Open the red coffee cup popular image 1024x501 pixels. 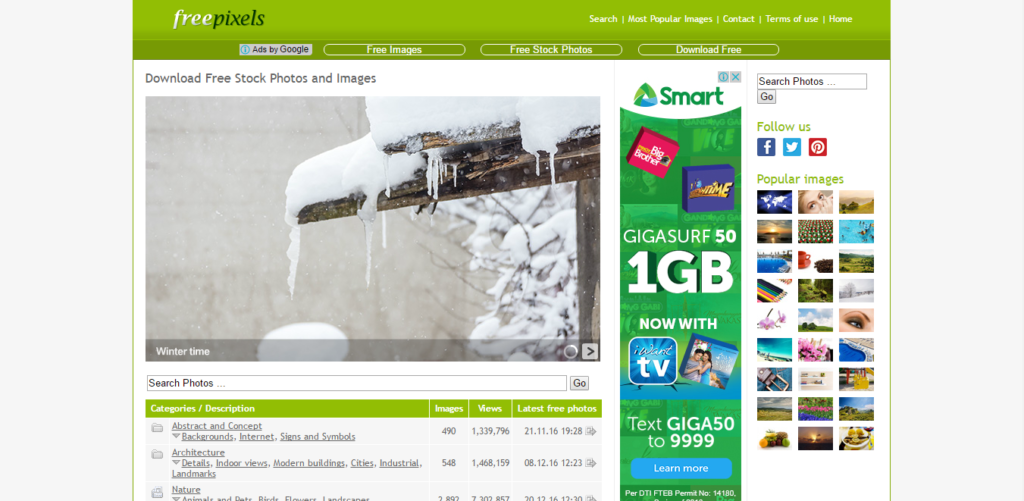tap(815, 261)
